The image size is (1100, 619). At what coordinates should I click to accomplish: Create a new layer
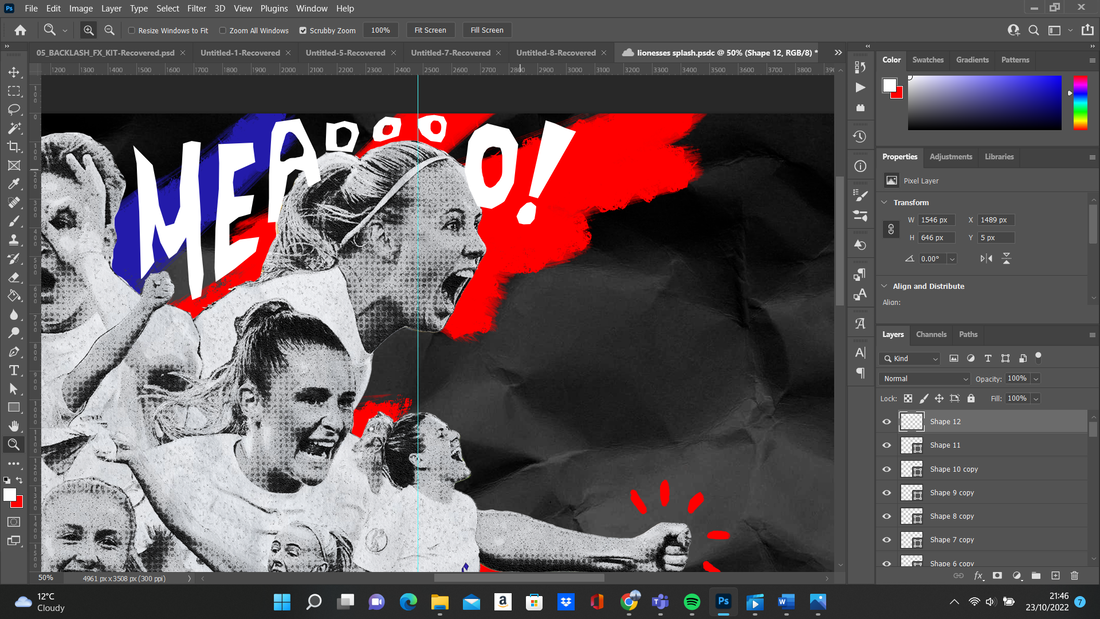point(1055,575)
